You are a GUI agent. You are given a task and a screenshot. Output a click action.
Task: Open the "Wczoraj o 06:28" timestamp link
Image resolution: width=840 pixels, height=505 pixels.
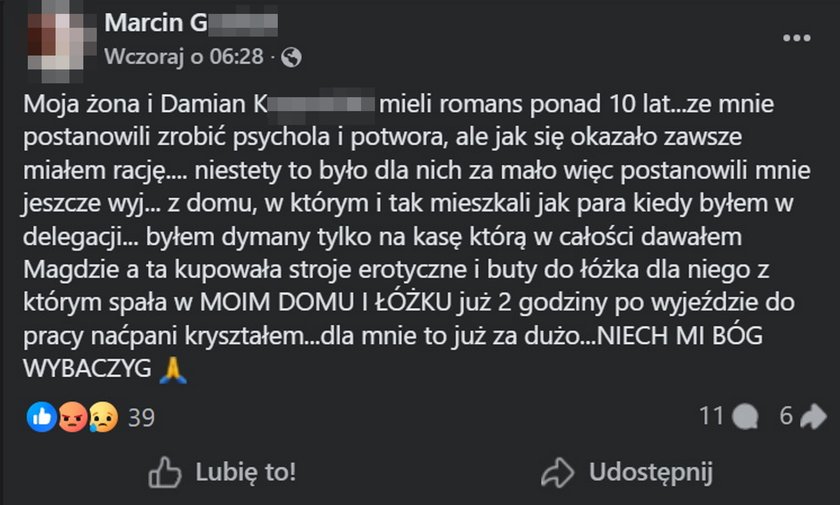pyautogui.click(x=185, y=57)
